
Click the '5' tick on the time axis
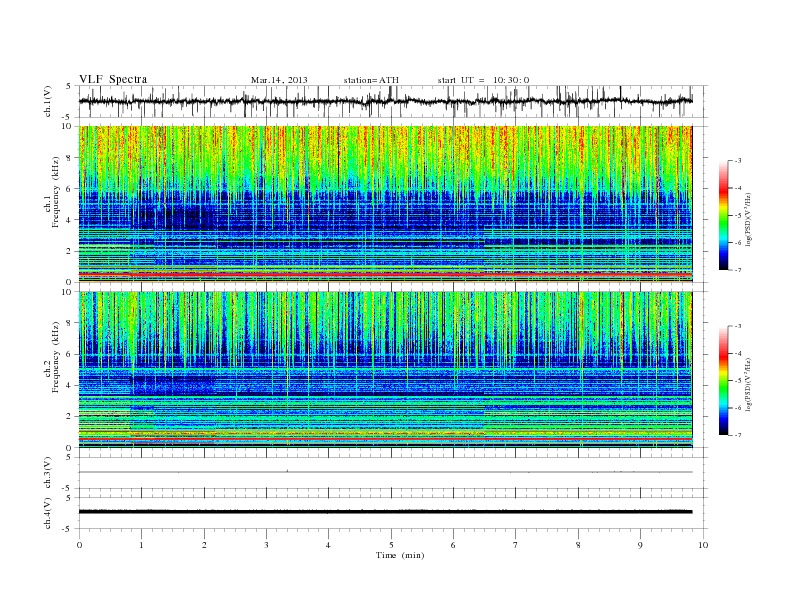[391, 545]
